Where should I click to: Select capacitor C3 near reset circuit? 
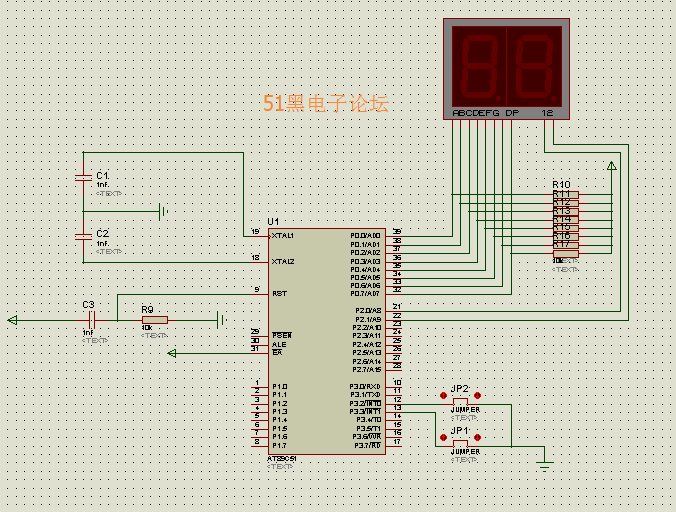tap(91, 320)
